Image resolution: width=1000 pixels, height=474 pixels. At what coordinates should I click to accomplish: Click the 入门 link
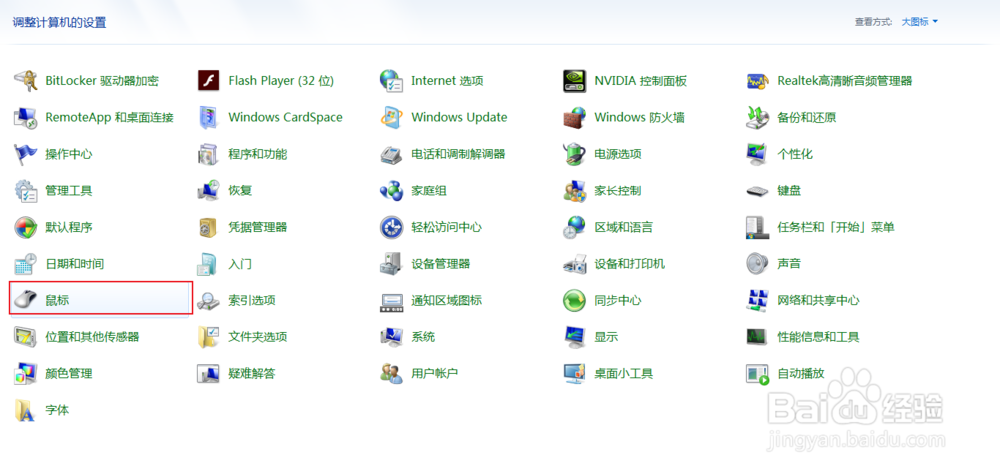(x=240, y=263)
